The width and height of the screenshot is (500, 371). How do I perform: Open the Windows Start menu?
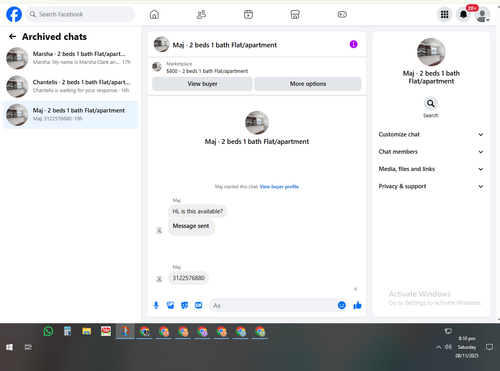[9, 347]
